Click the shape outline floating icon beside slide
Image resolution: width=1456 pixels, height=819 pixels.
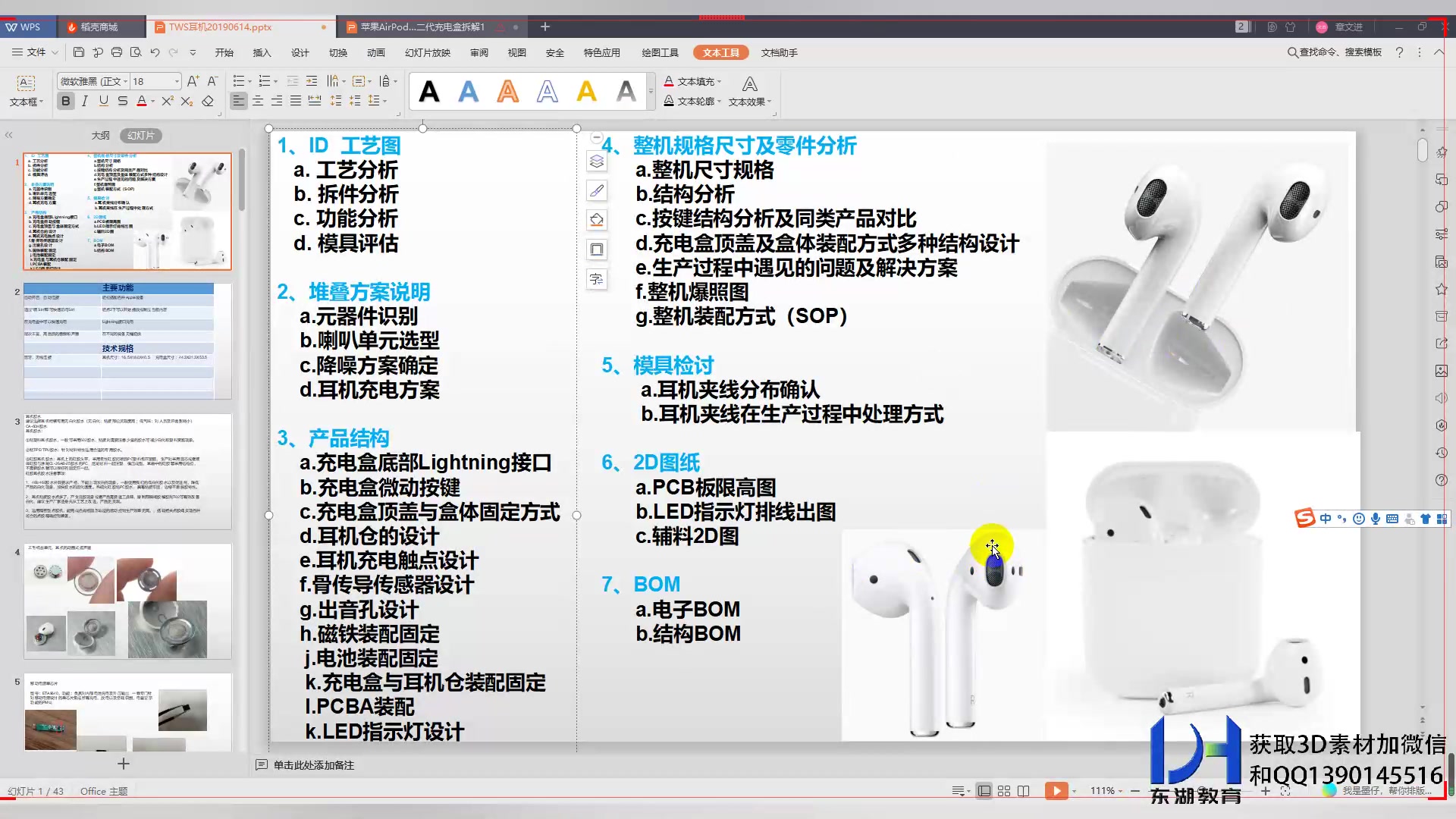pos(597,249)
